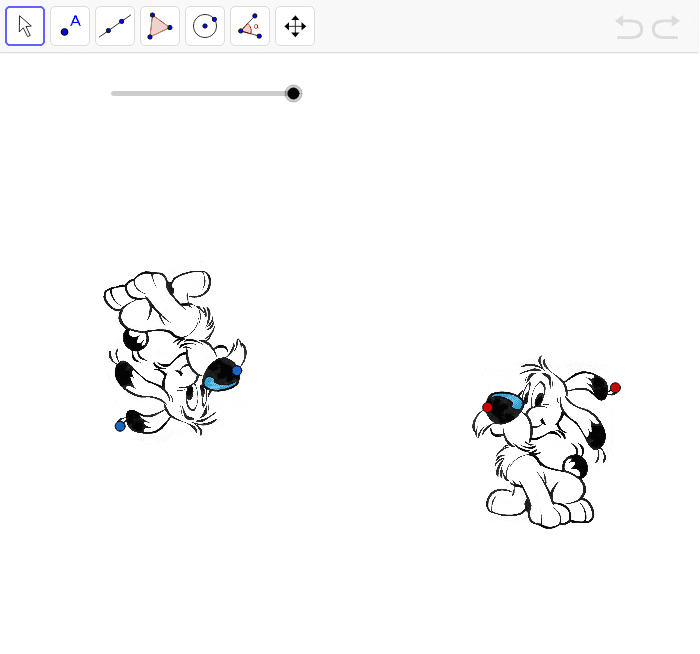Select the Angle measurement tool
Screen dimensions: 700x654
pyautogui.click(x=250, y=26)
